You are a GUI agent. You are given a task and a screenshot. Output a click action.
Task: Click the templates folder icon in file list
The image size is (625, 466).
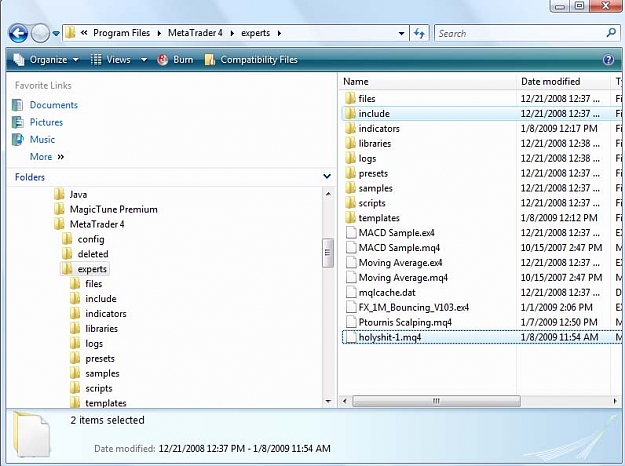(350, 218)
